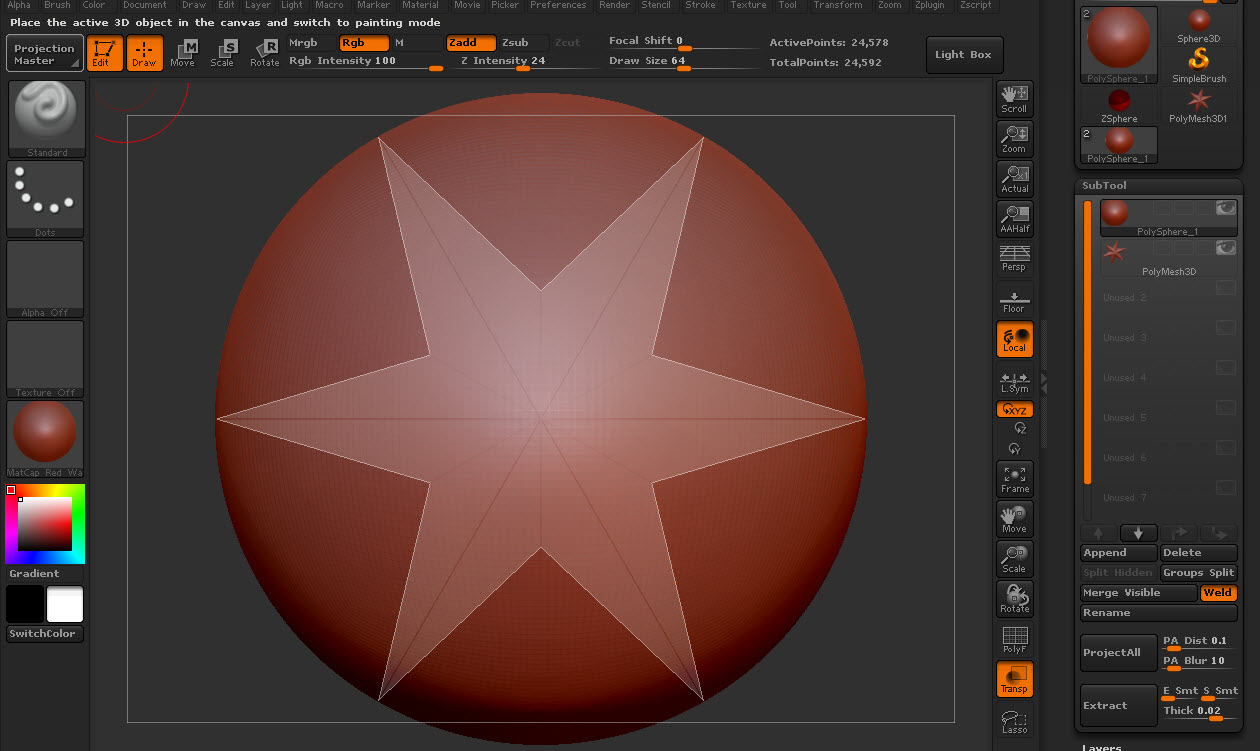Select the Frame icon in right shelf

(x=1014, y=478)
